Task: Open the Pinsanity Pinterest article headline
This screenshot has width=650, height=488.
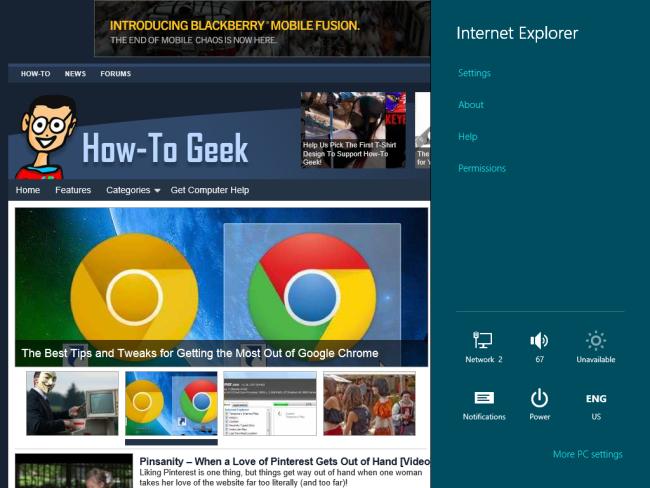Action: [x=284, y=461]
